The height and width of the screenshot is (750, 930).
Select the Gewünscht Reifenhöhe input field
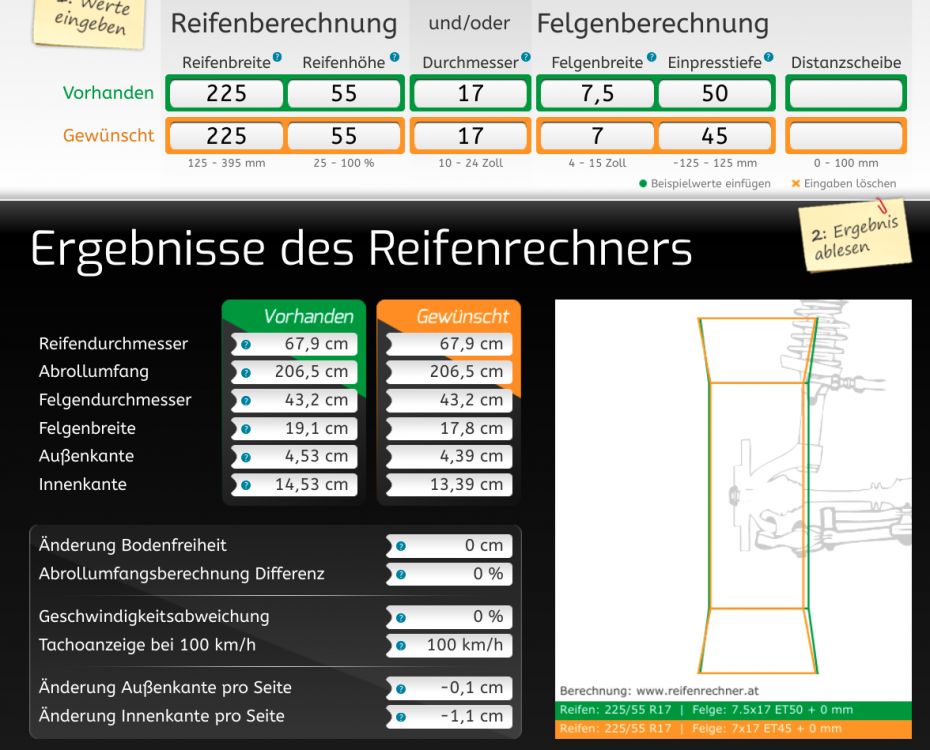pyautogui.click(x=344, y=136)
